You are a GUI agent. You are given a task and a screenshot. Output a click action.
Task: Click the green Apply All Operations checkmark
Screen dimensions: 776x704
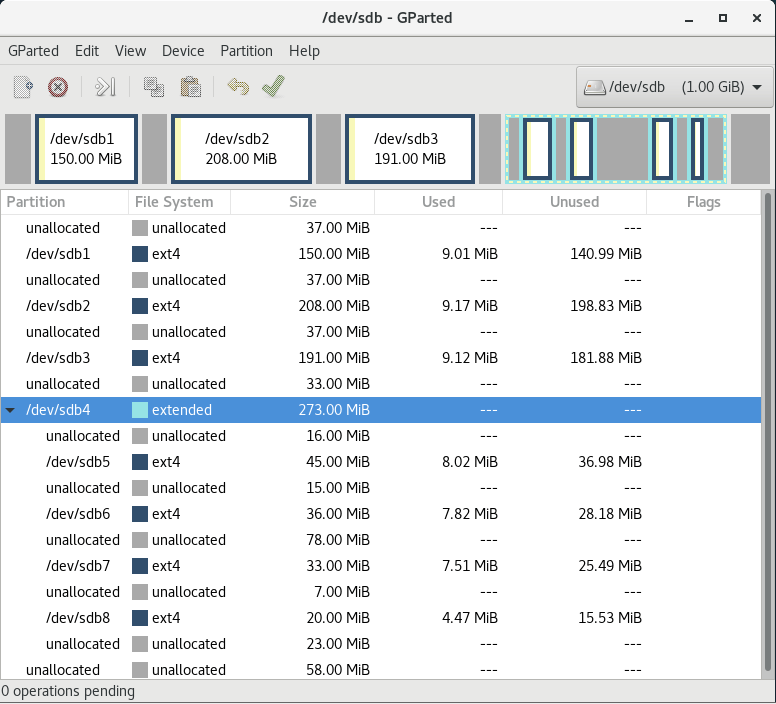point(274,86)
